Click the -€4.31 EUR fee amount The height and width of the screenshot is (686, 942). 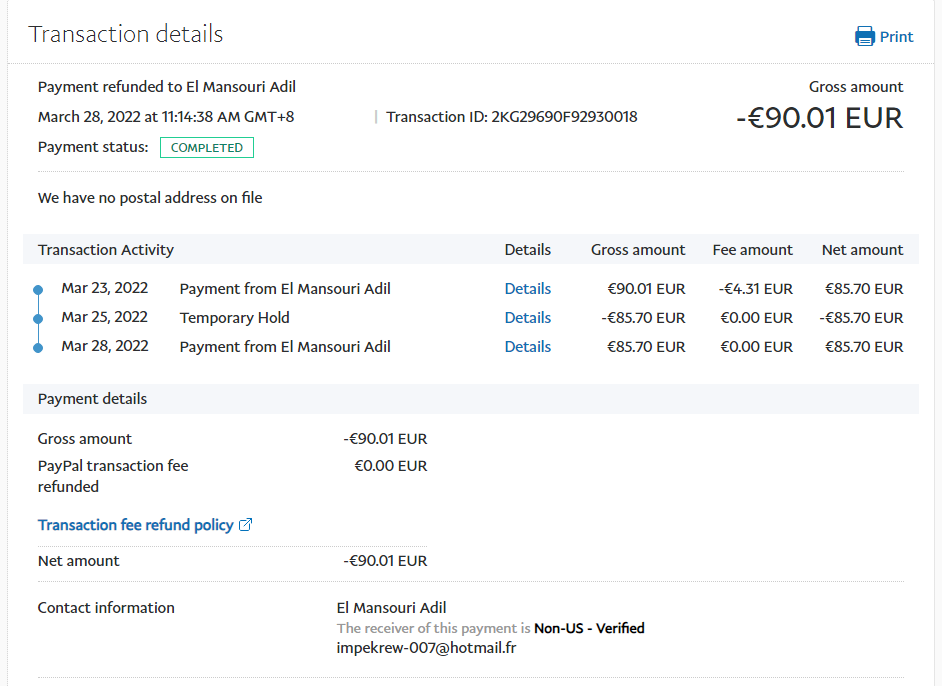point(755,289)
